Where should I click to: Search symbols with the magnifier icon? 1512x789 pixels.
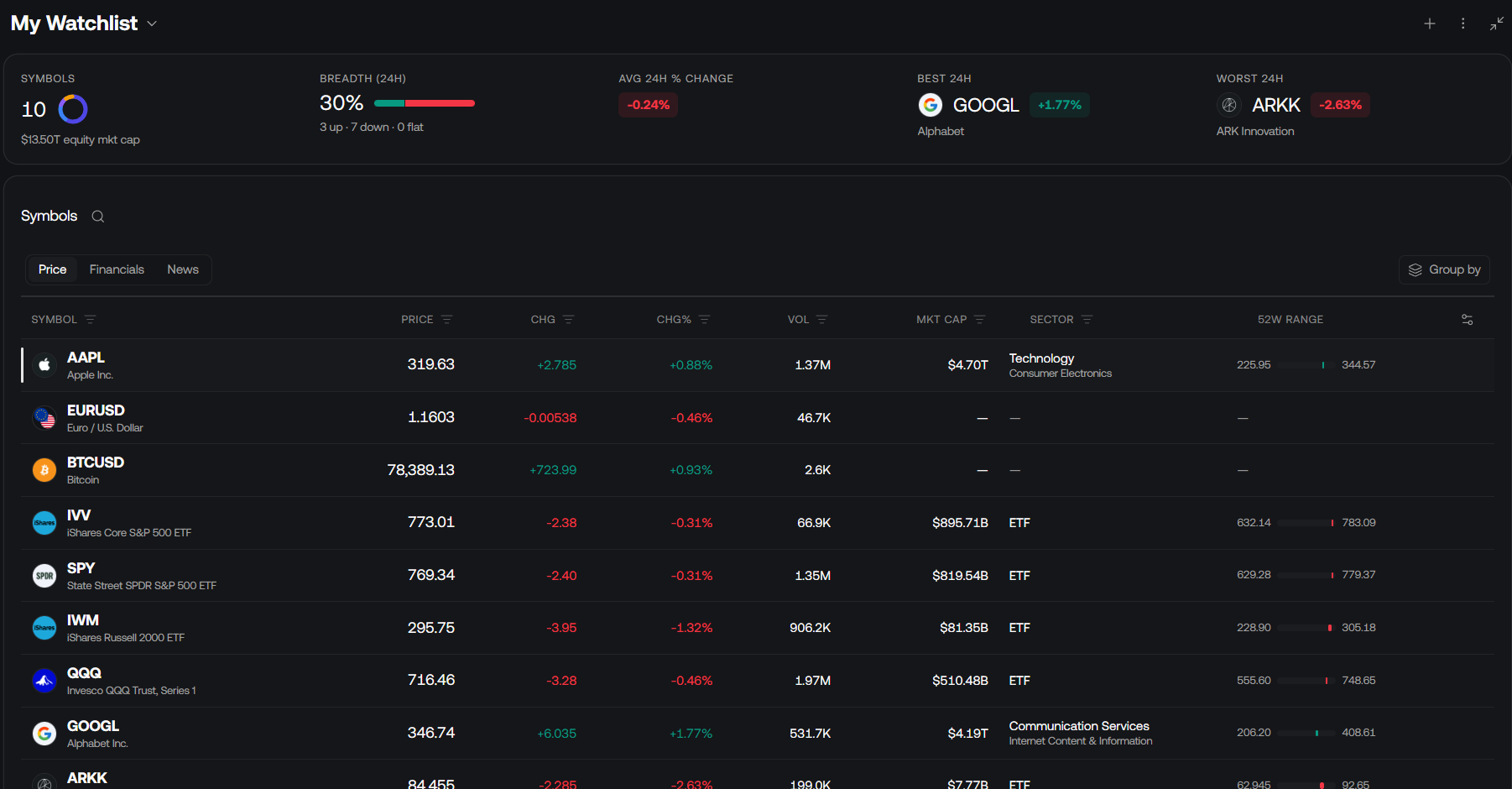coord(98,217)
